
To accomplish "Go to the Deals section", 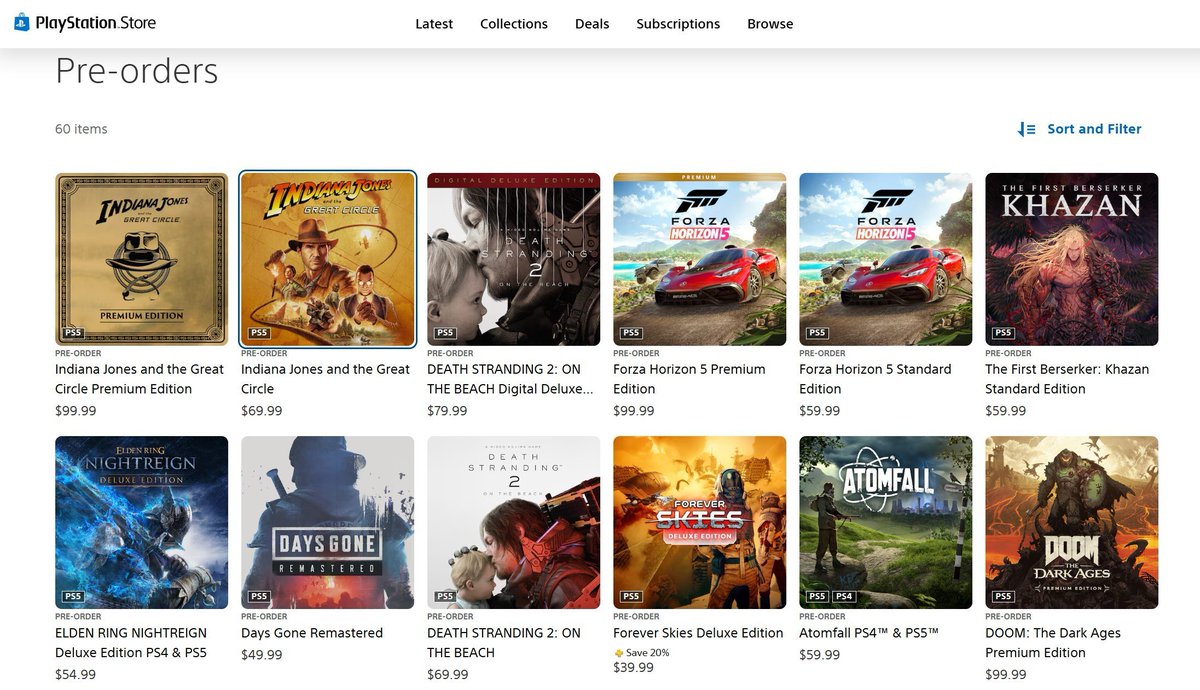I will (592, 24).
